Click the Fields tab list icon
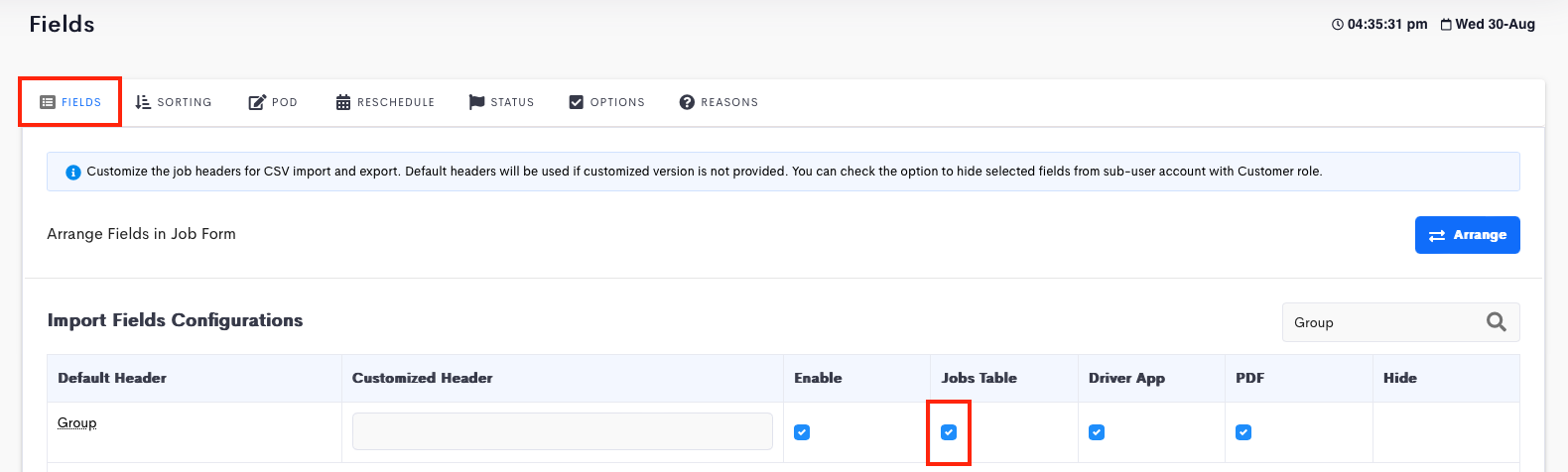Screen dimensions: 1568x472 pos(48,102)
